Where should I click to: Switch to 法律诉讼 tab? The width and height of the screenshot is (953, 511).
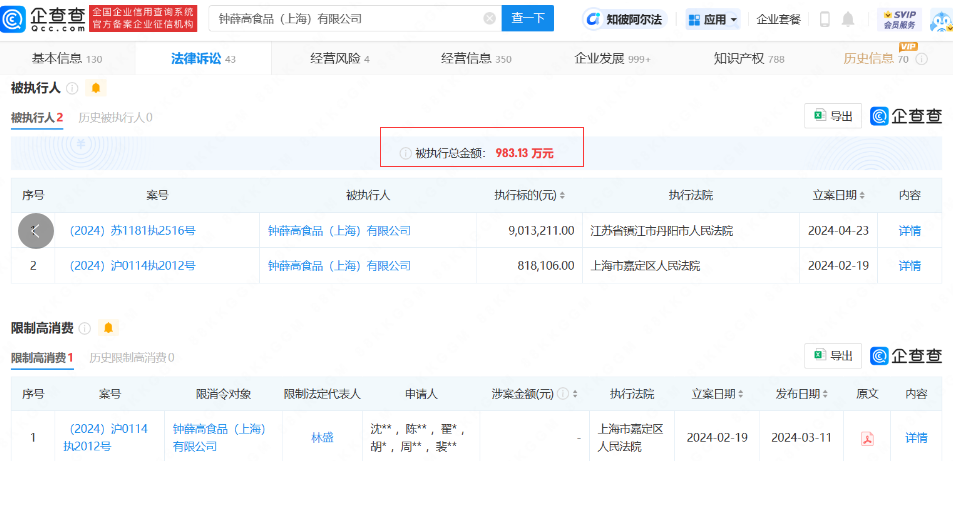203,59
